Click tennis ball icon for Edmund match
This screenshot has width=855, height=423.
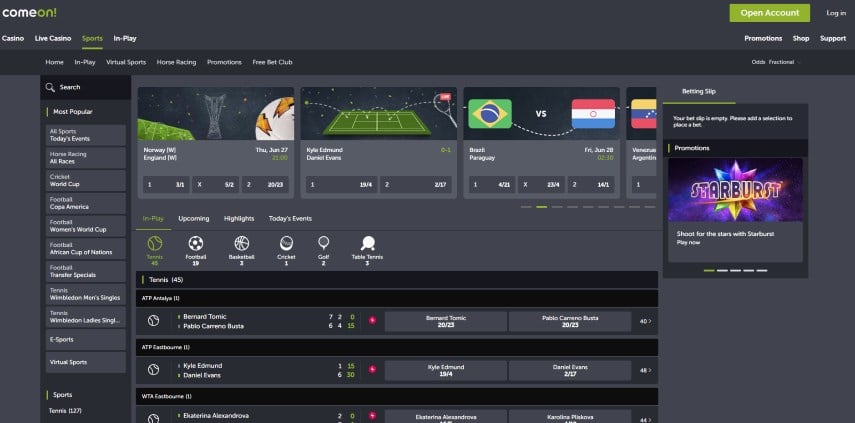coord(154,370)
